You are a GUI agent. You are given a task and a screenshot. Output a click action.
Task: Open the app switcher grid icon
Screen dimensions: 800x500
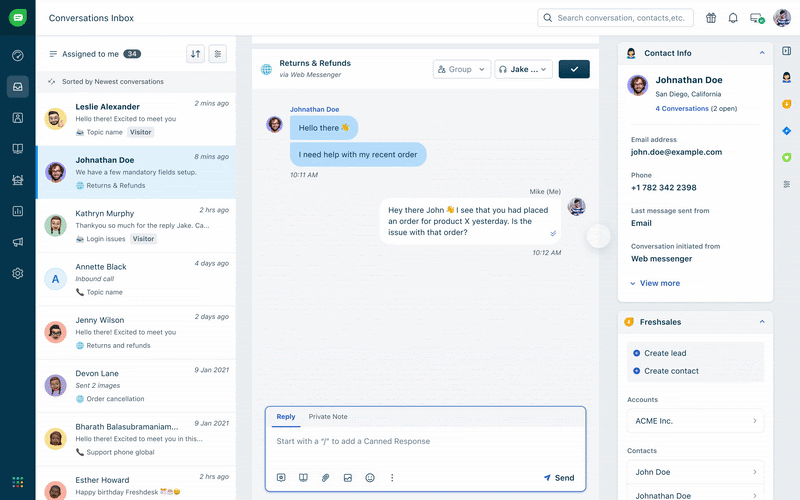coord(17,482)
